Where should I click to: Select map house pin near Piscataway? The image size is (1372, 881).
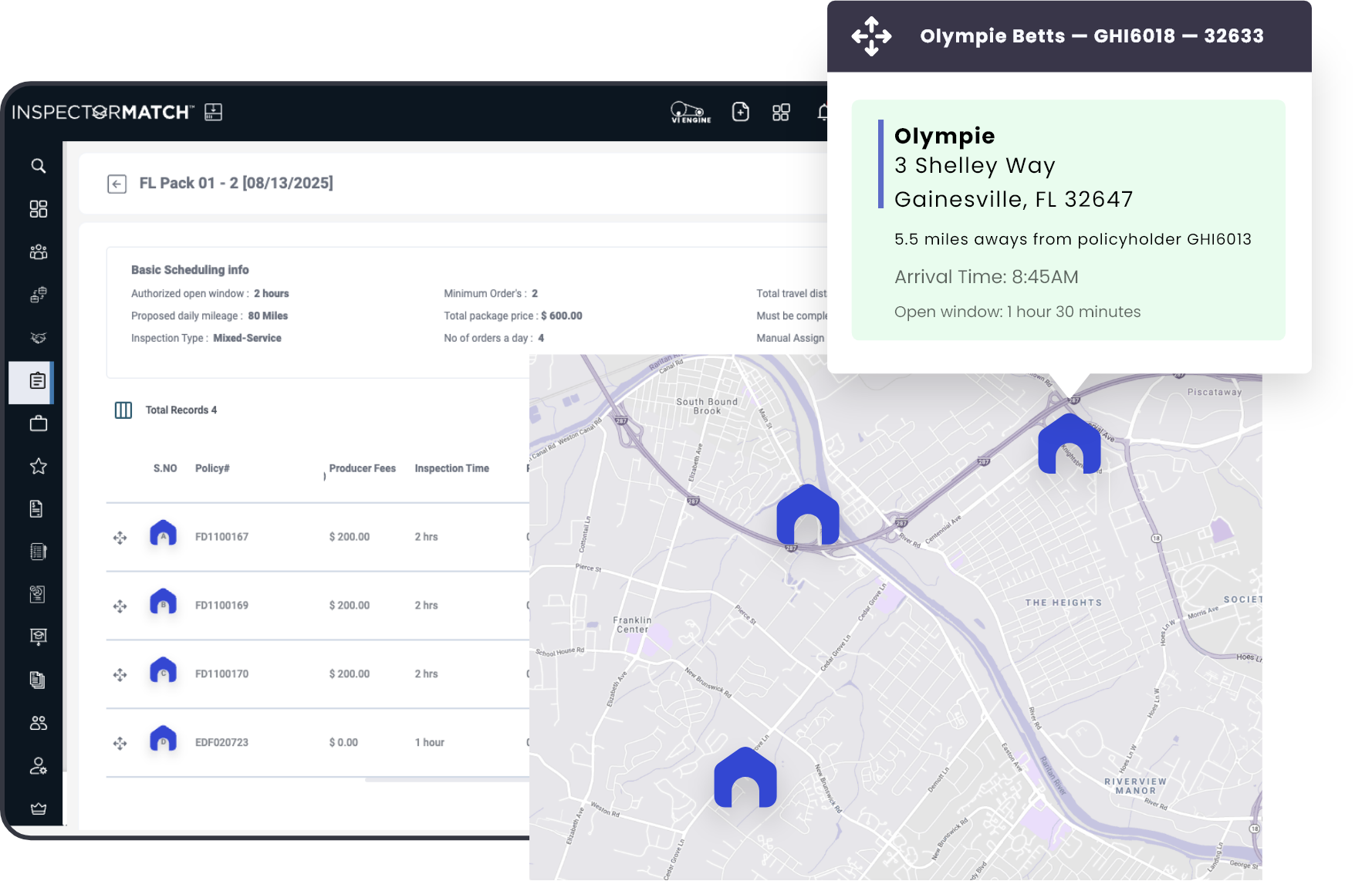(1070, 444)
